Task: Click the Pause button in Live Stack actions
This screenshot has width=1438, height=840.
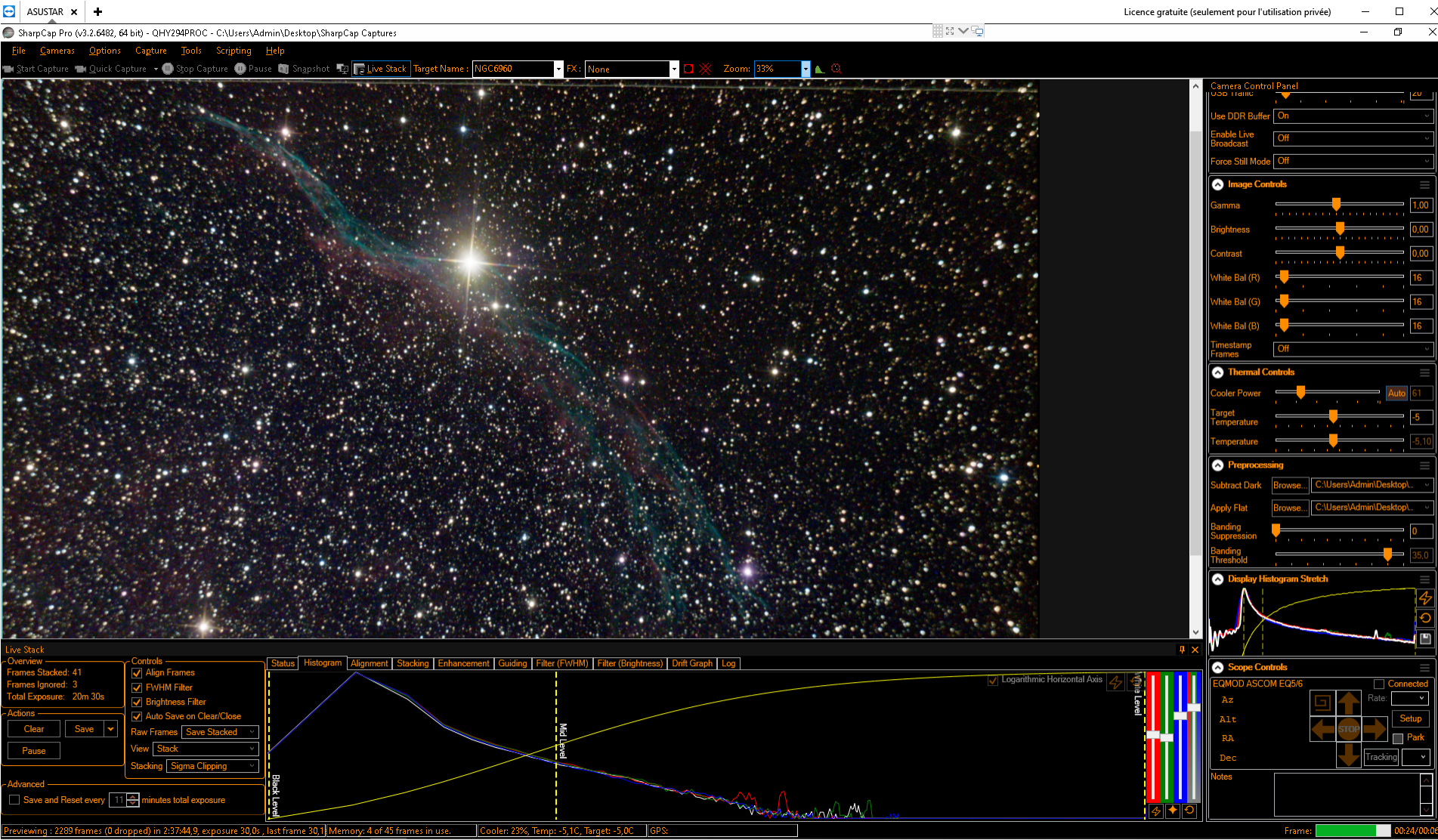Action: [34, 751]
